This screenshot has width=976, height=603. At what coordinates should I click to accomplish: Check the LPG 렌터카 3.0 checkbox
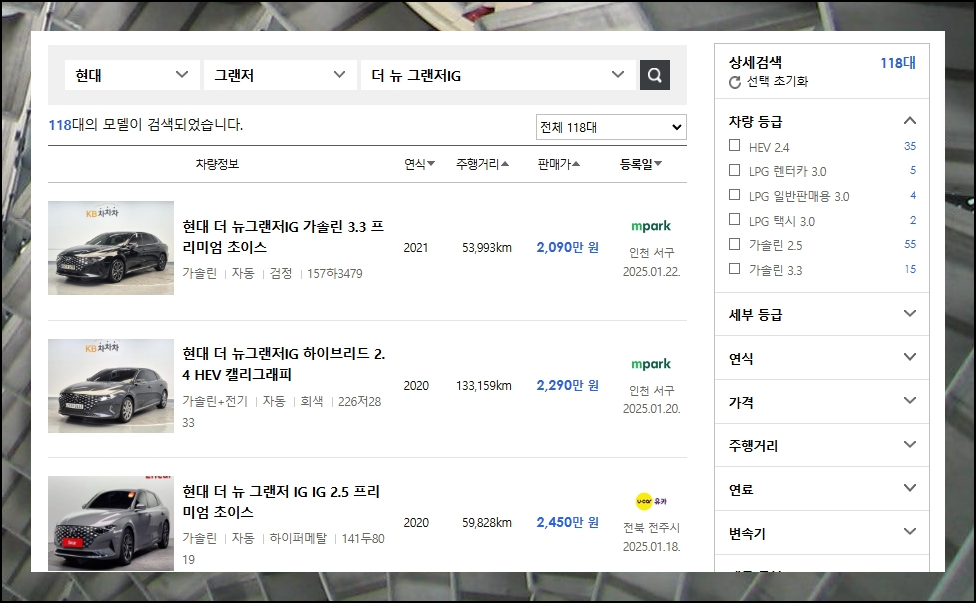pyautogui.click(x=734, y=170)
